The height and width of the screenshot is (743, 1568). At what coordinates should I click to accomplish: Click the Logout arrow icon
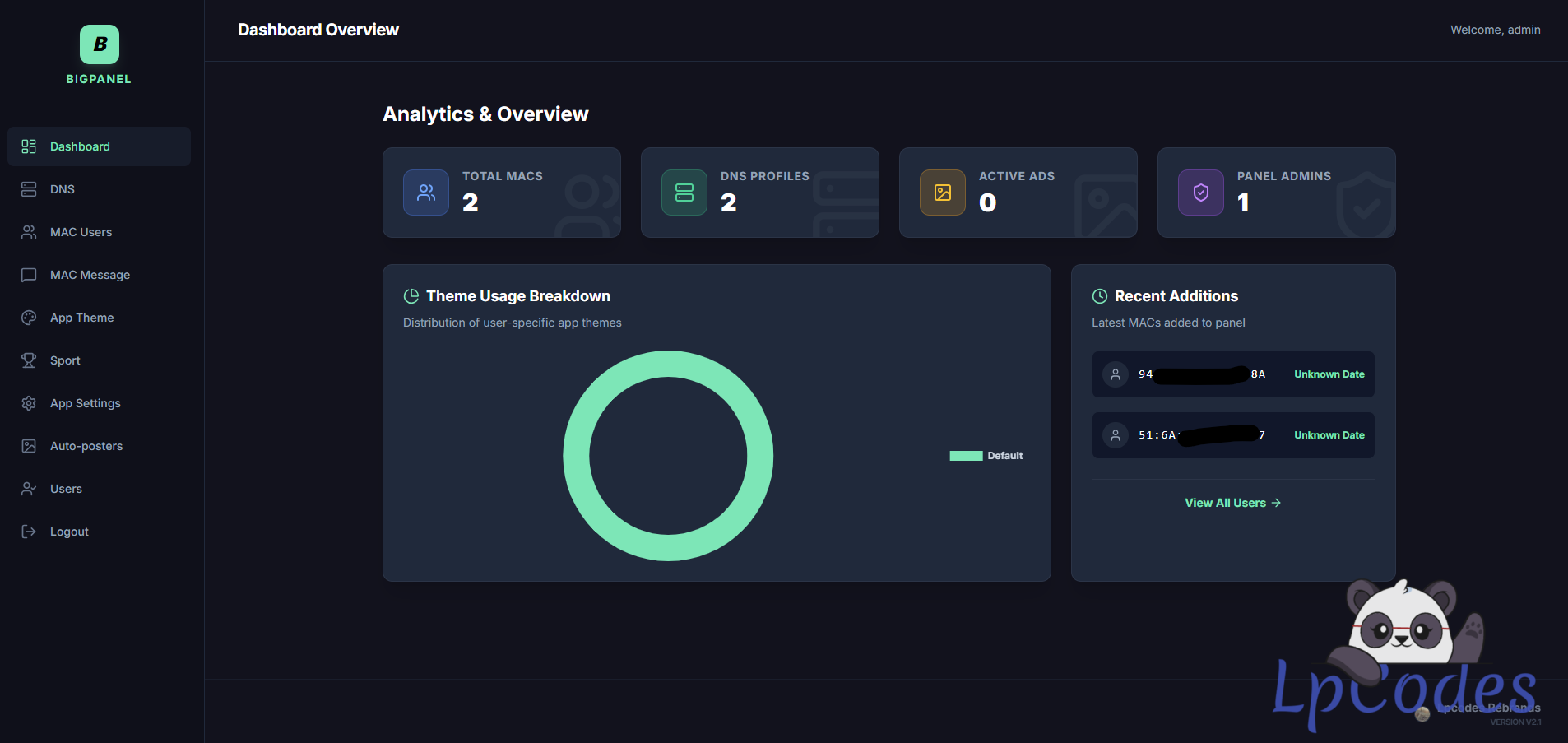(29, 532)
